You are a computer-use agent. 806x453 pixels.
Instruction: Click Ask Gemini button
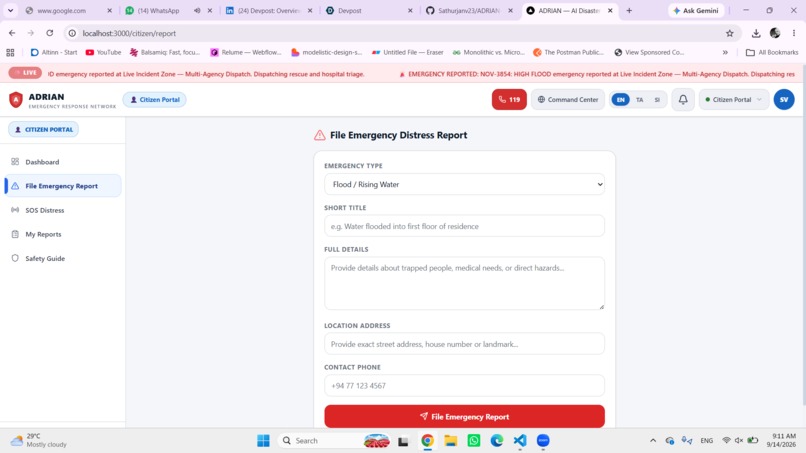coord(695,10)
